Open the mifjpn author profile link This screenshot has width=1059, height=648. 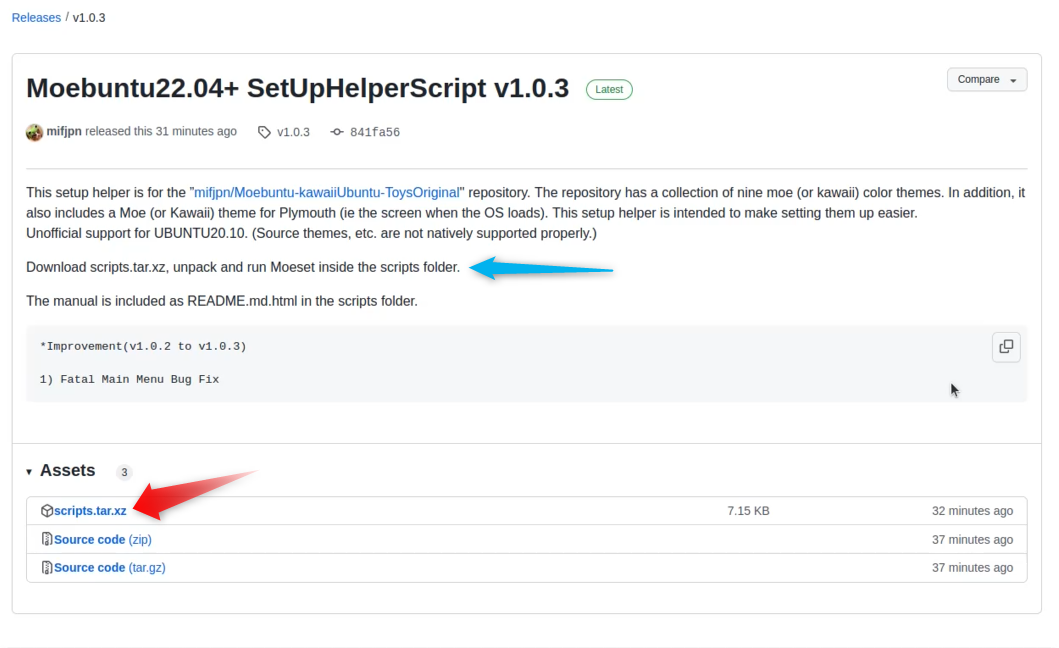pyautogui.click(x=64, y=131)
